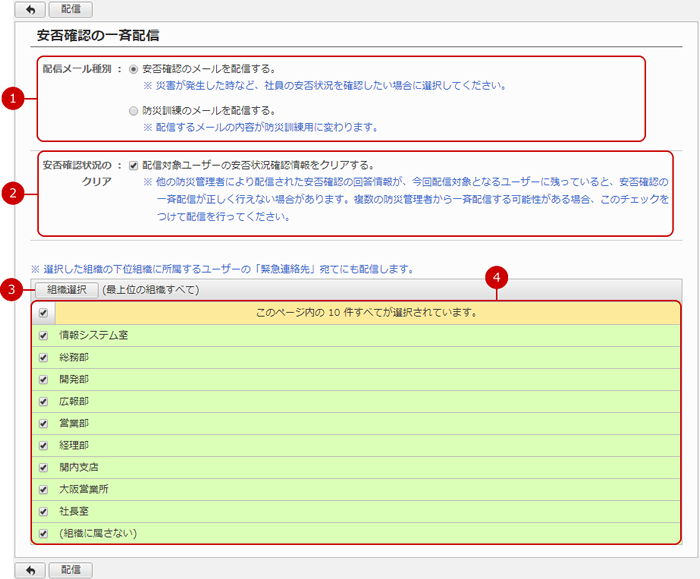
Task: Uncheck the 社長室 checkbox
Action: 42,511
